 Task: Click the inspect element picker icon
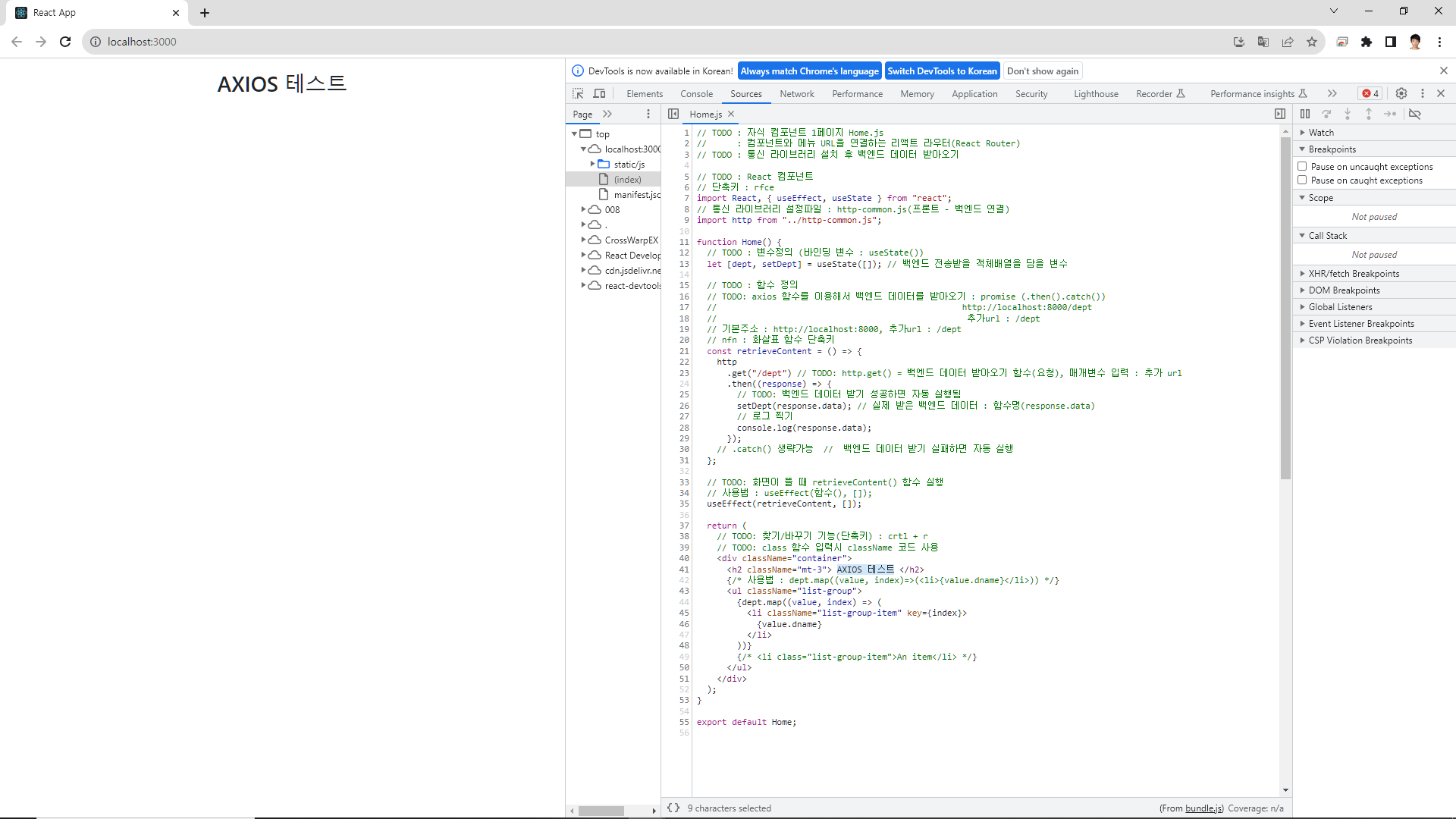pos(578,93)
